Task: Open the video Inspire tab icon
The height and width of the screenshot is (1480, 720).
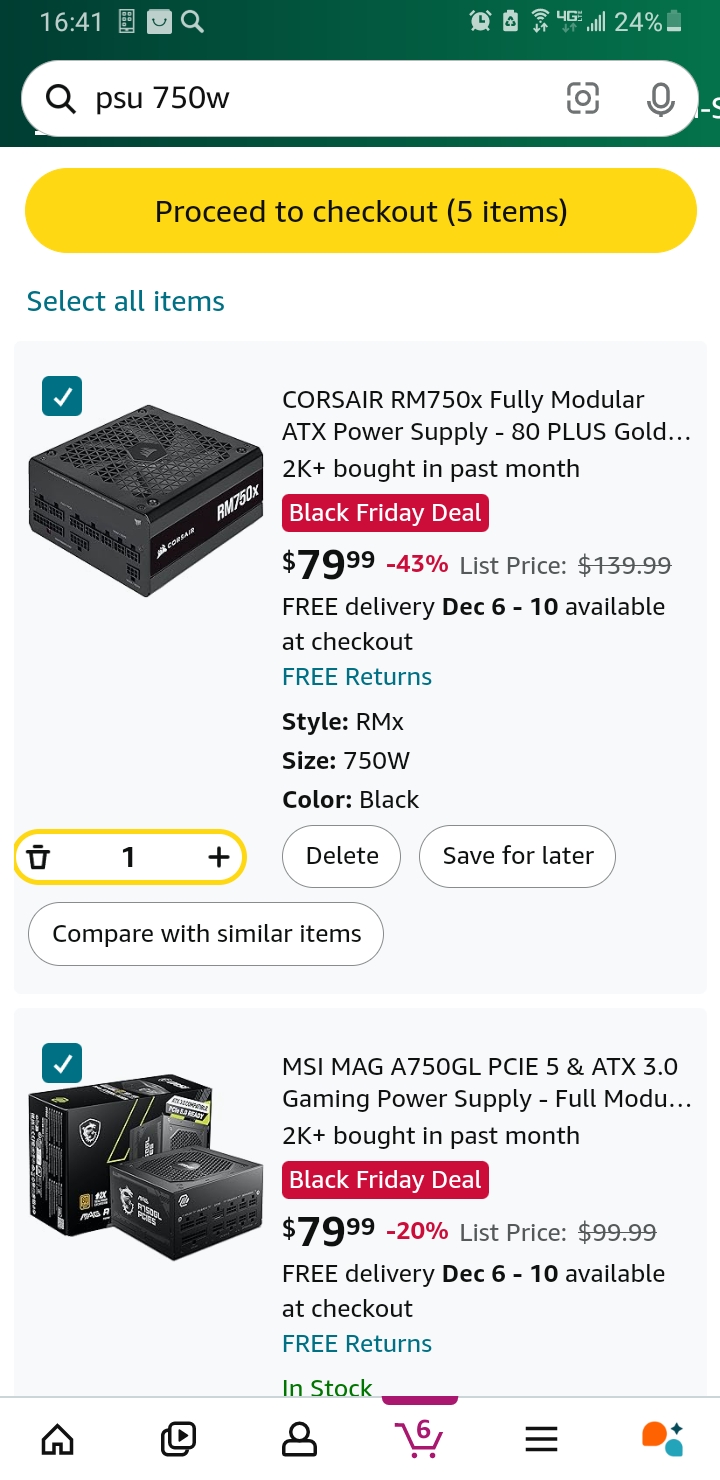Action: (178, 1439)
